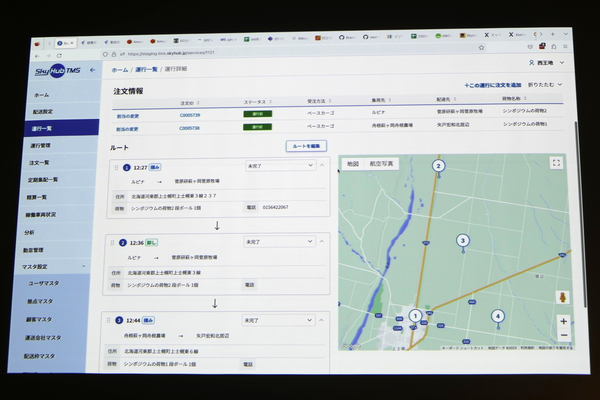Open status dropdown for the 12:36 stop

point(281,242)
